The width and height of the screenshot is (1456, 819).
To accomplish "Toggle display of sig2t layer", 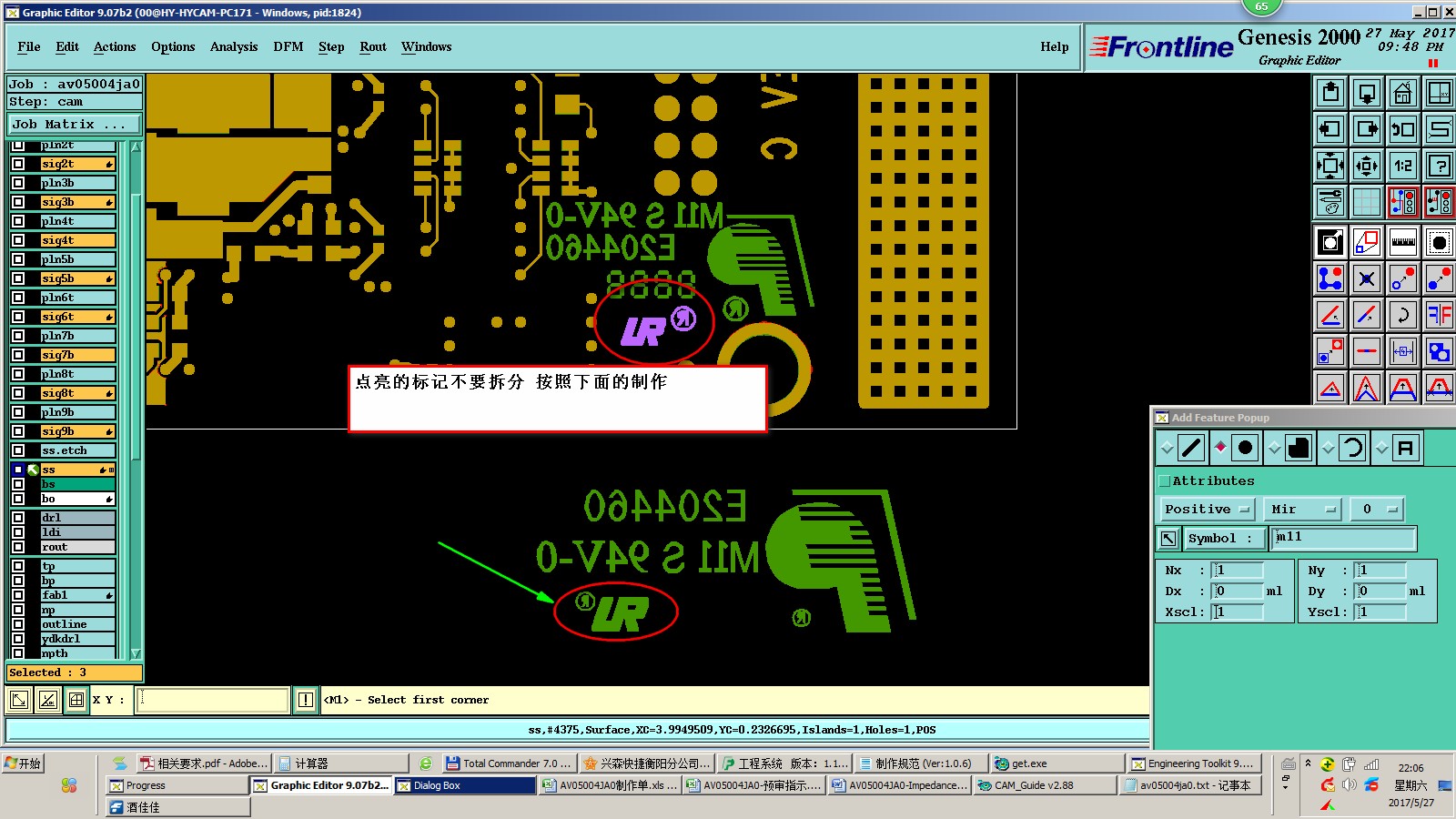I will tap(18, 164).
